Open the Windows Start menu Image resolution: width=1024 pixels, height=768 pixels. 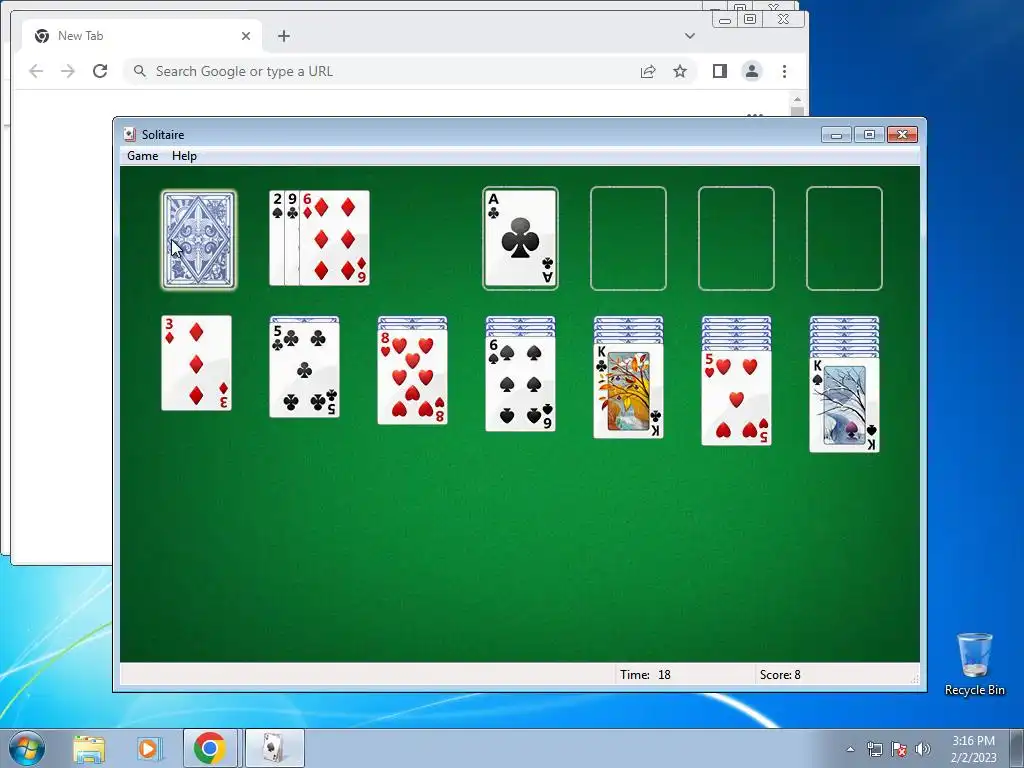(x=26, y=748)
